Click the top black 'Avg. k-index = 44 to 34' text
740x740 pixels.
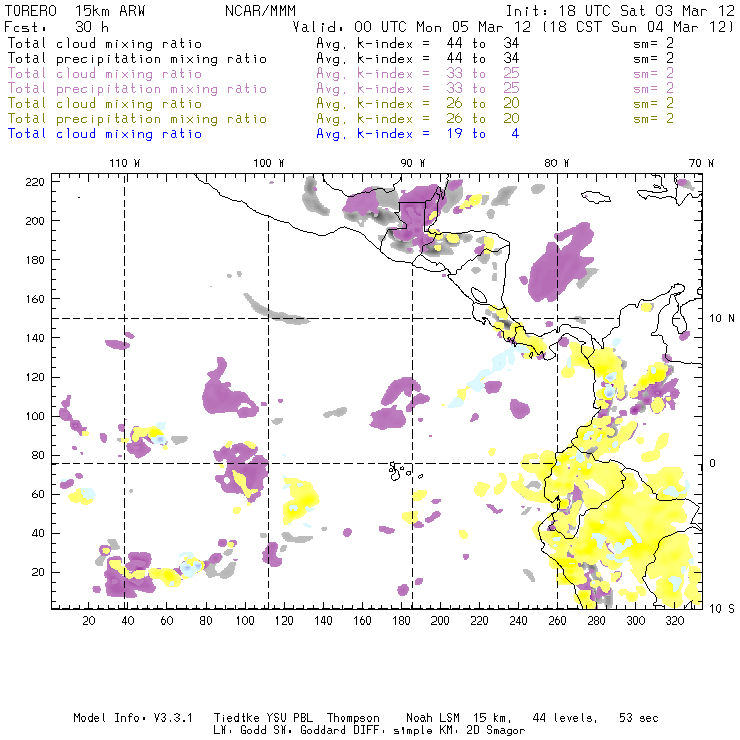tap(418, 43)
